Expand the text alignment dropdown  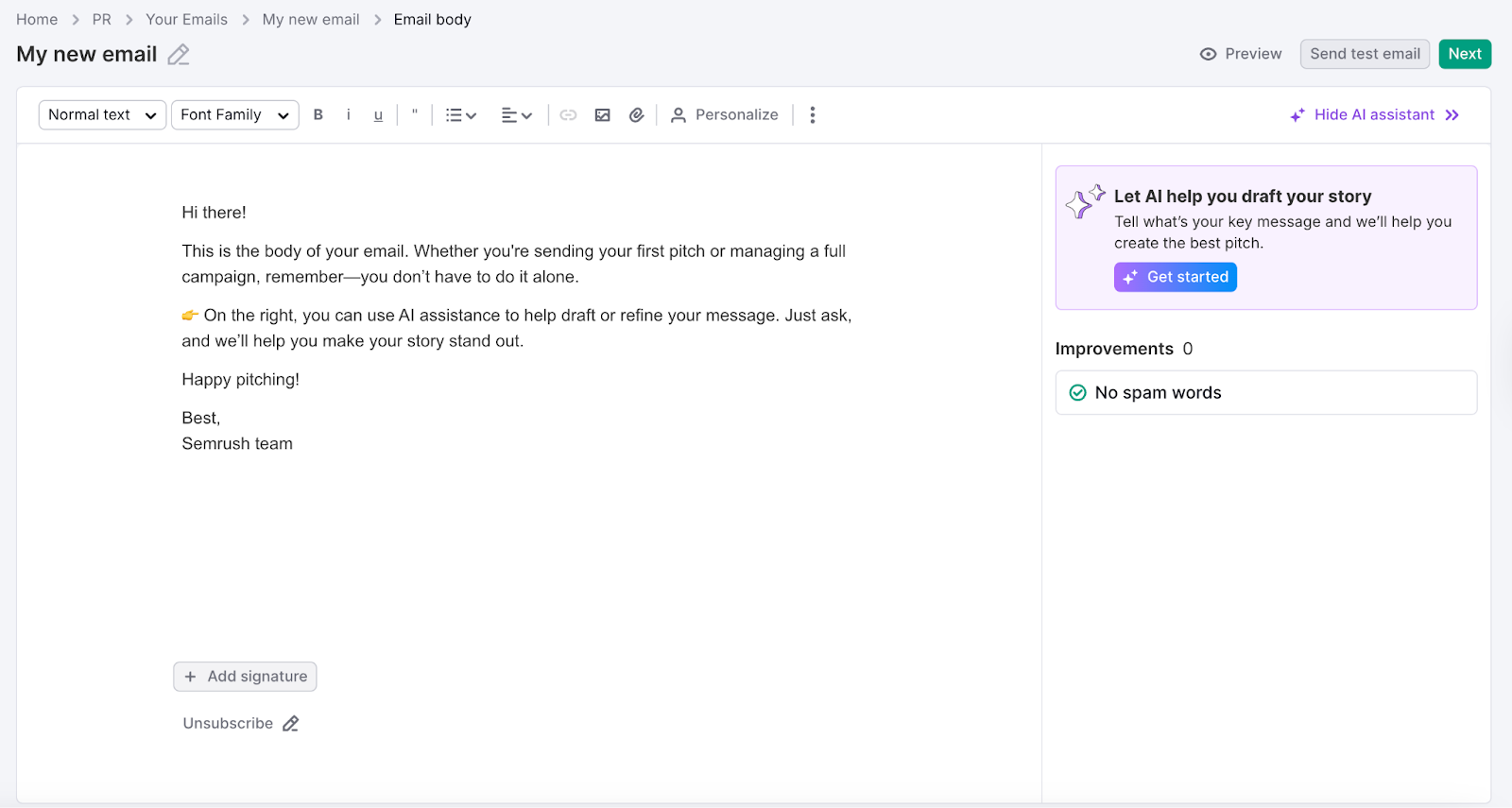tap(517, 114)
